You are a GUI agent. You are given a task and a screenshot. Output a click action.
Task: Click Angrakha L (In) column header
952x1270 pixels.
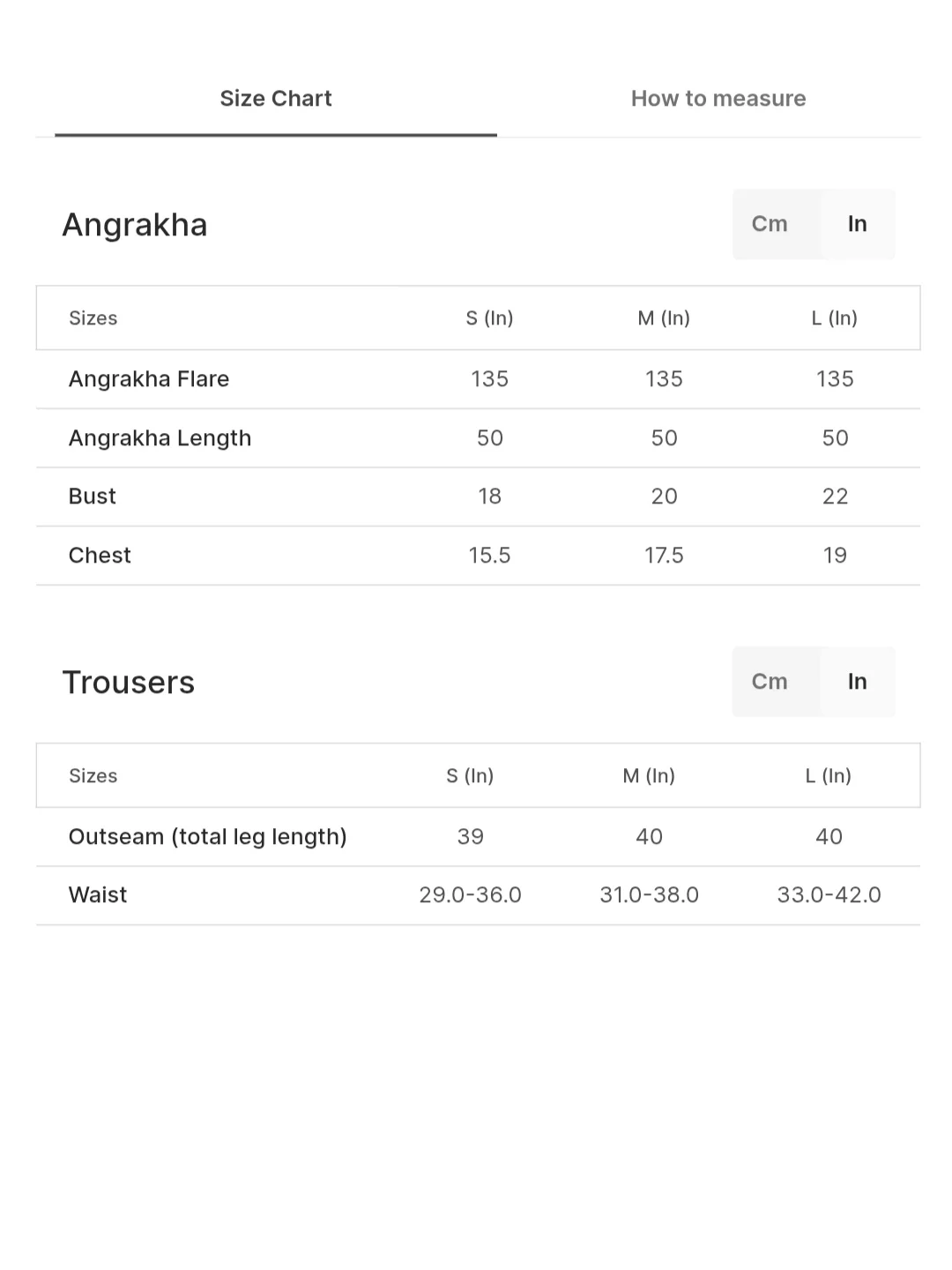click(834, 318)
